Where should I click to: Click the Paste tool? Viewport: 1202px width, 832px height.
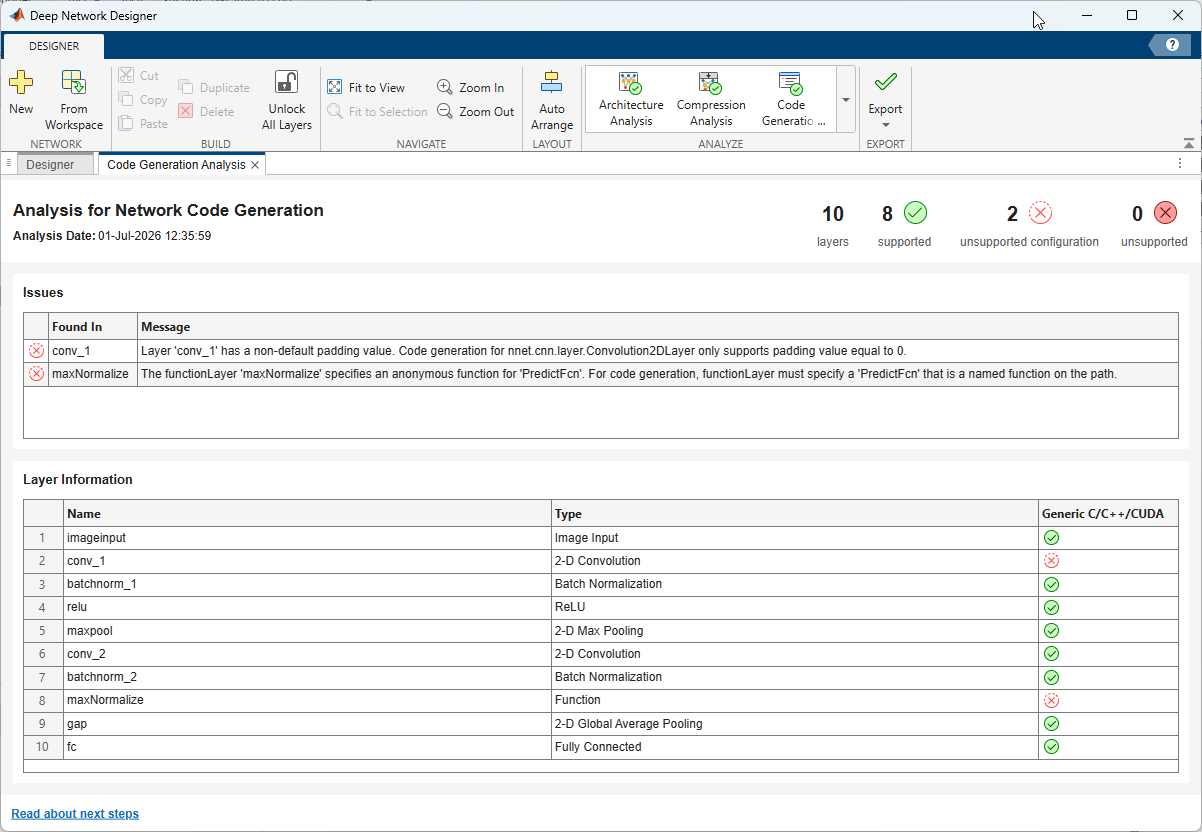pos(142,124)
